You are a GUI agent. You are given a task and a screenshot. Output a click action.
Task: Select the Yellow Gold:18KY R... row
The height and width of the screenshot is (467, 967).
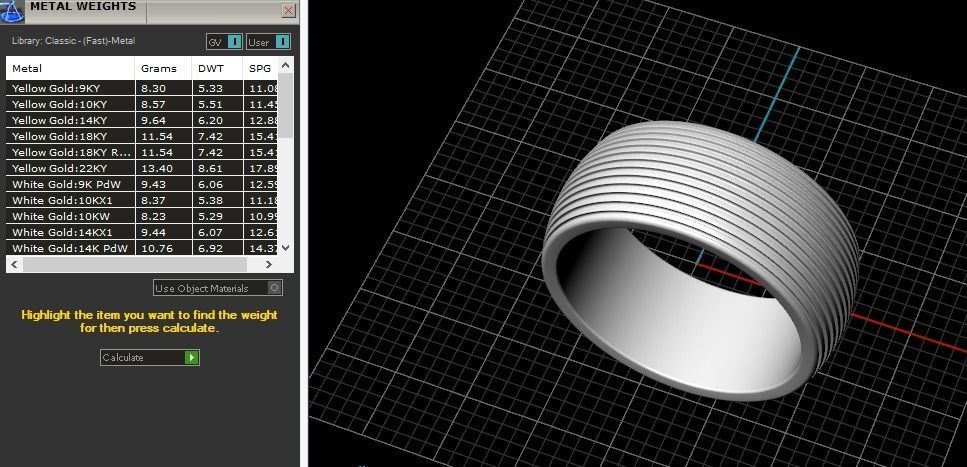pos(142,152)
